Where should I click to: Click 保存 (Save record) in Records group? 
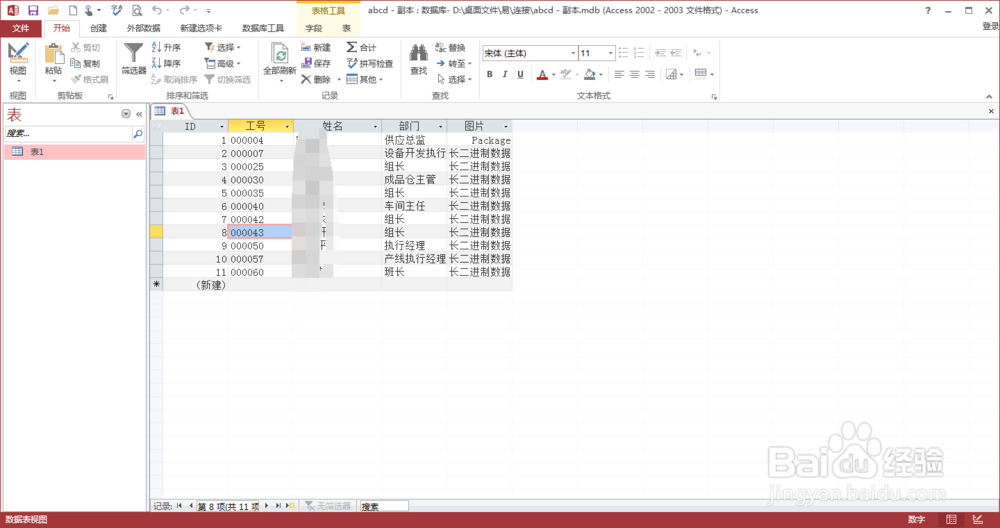316,63
